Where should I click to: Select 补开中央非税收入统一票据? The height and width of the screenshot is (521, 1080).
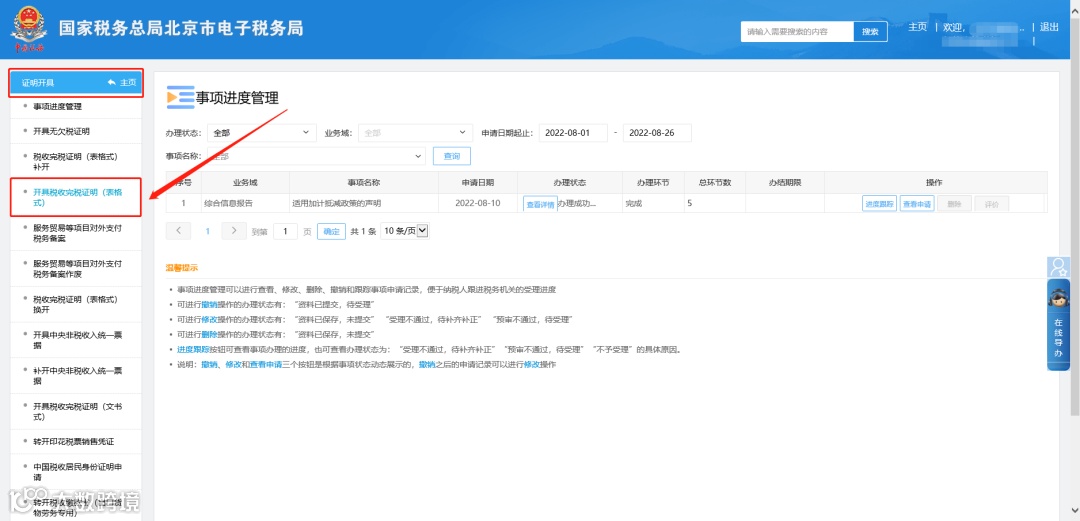(x=76, y=376)
